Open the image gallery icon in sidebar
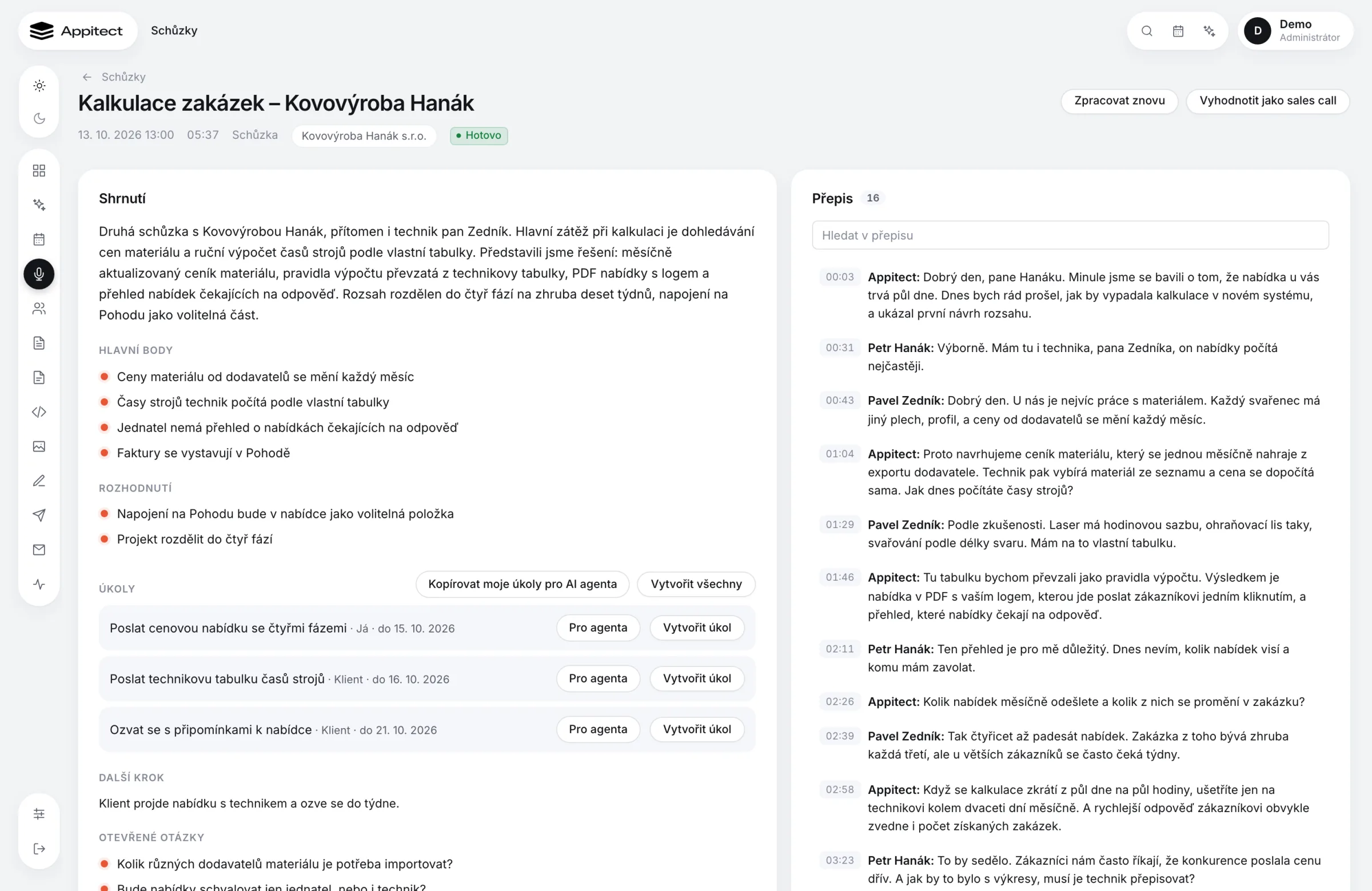 (39, 447)
